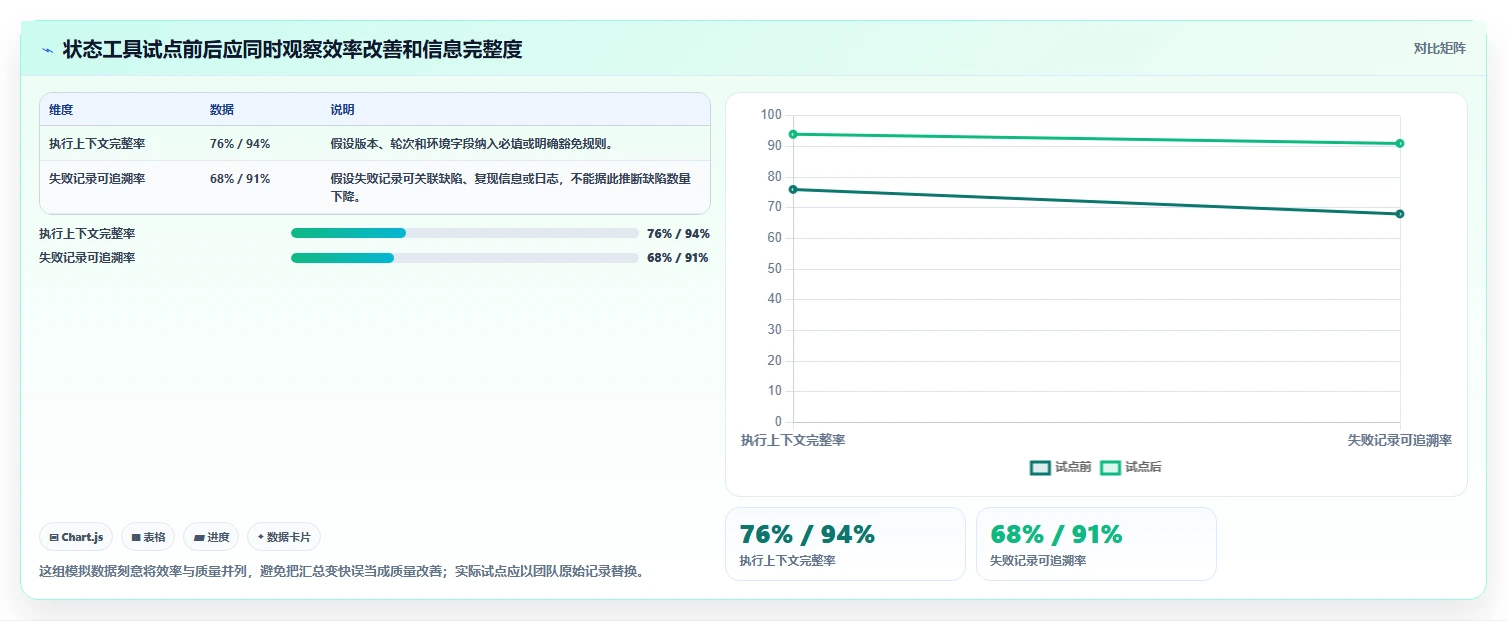Click the 试点前 legend color box
The image size is (1507, 621).
pos(1040,468)
